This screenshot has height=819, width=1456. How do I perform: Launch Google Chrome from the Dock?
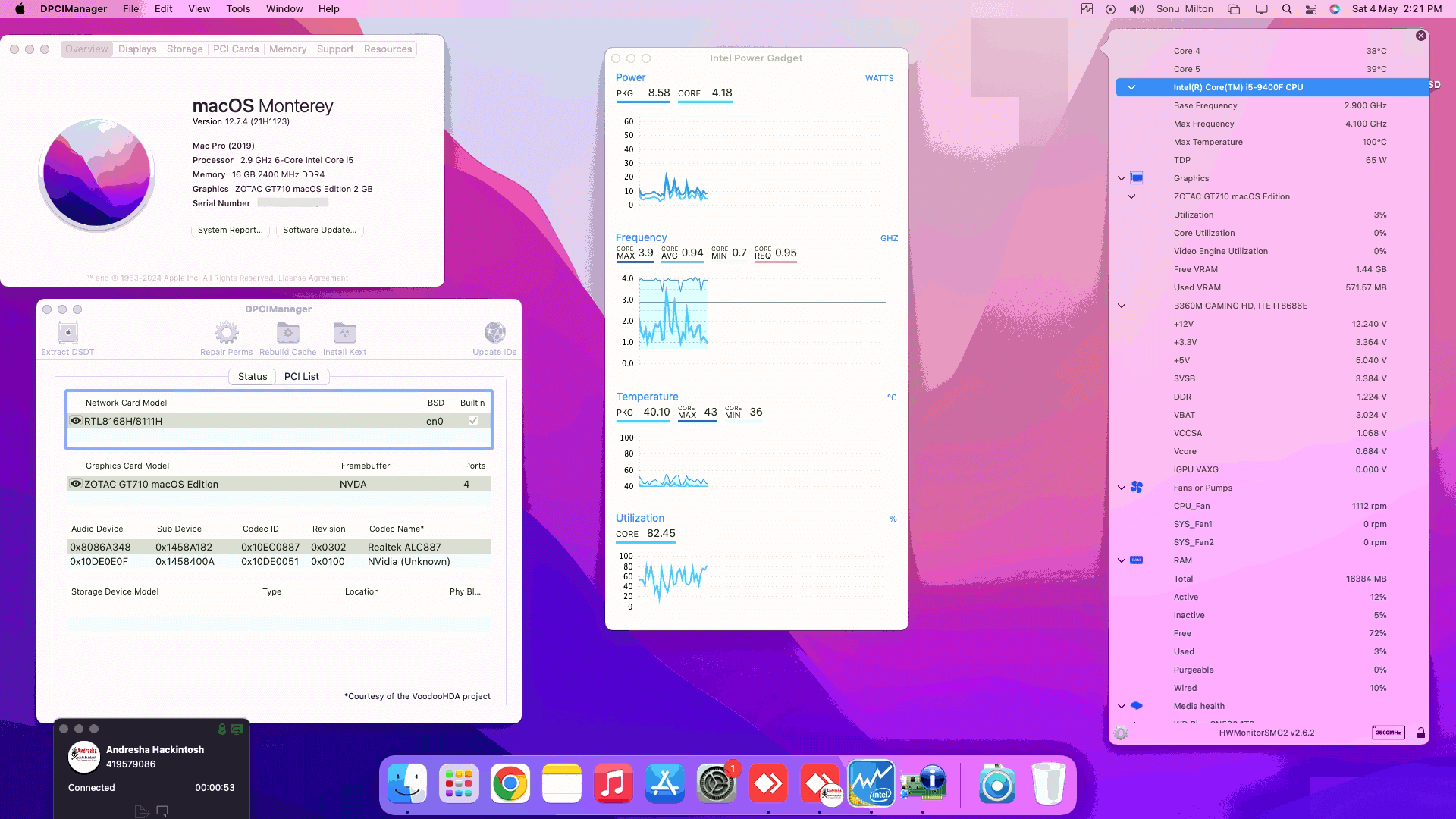click(510, 783)
